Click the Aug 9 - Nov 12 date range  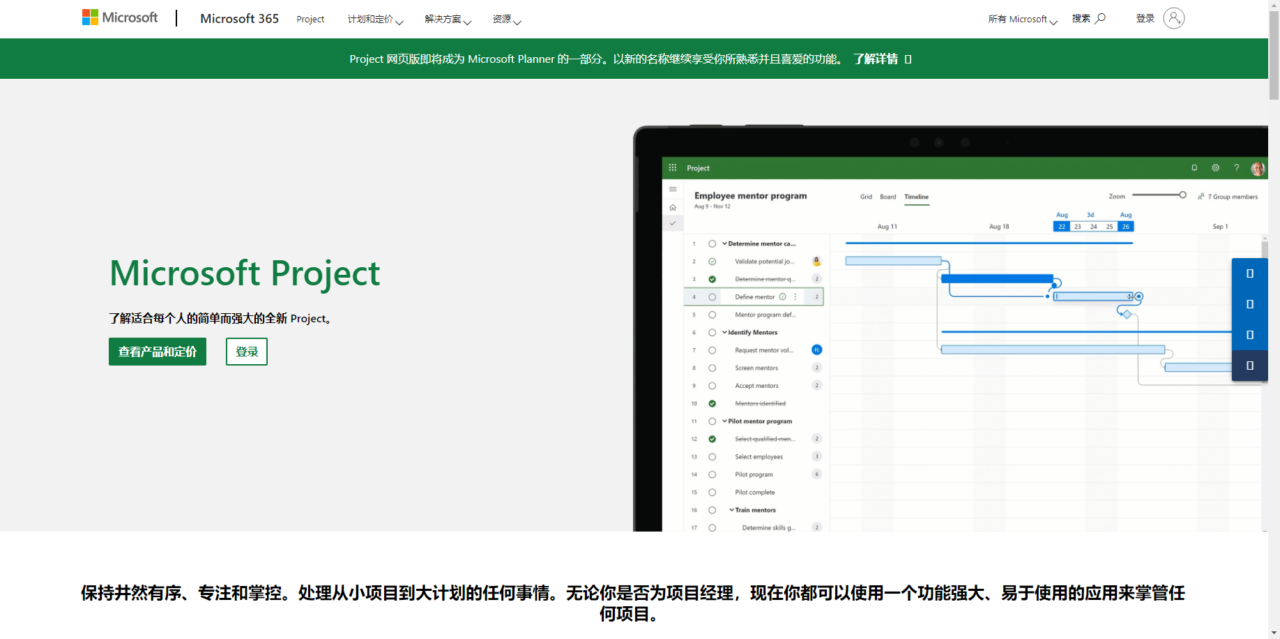pos(712,206)
